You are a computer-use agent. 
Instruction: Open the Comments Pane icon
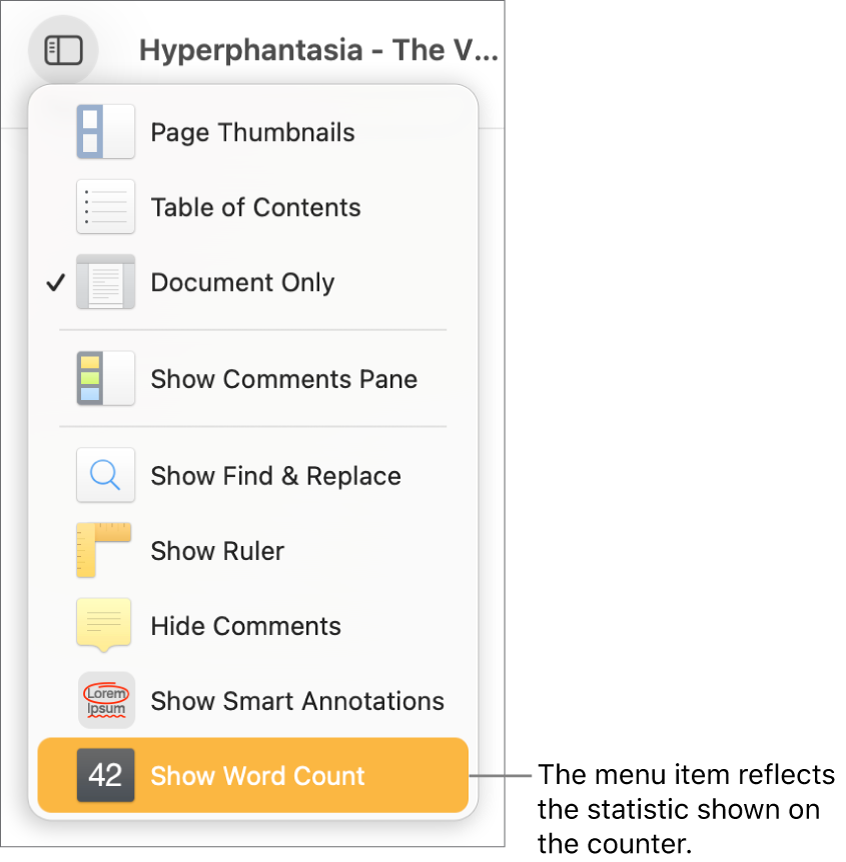[105, 379]
